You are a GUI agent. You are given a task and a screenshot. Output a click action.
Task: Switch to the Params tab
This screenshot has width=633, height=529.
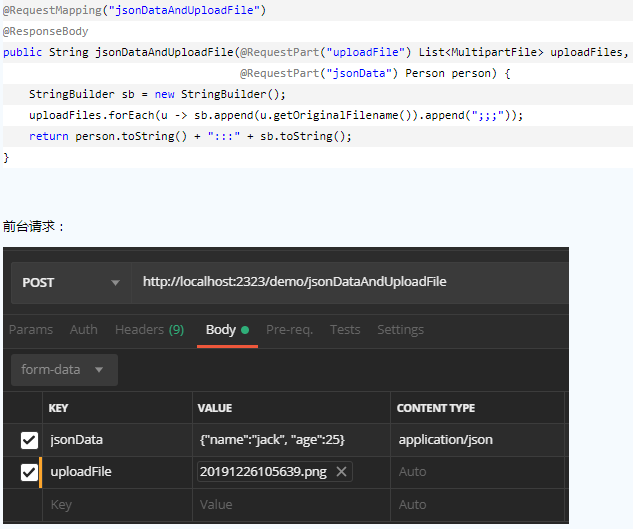pos(30,330)
